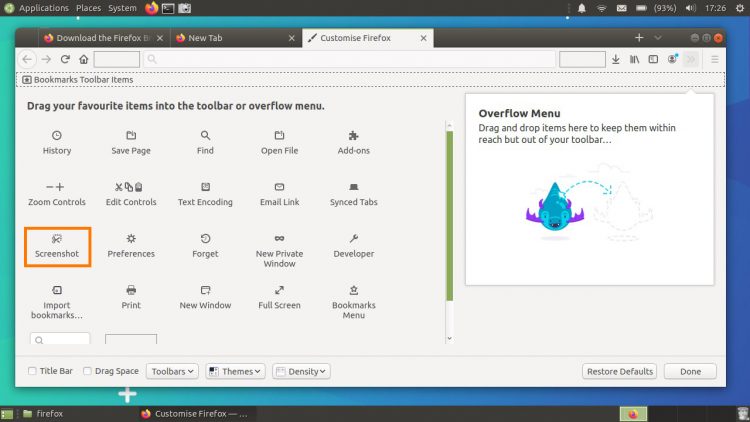Close the Download the Firefox tab
This screenshot has height=422, width=750.
[x=160, y=38]
